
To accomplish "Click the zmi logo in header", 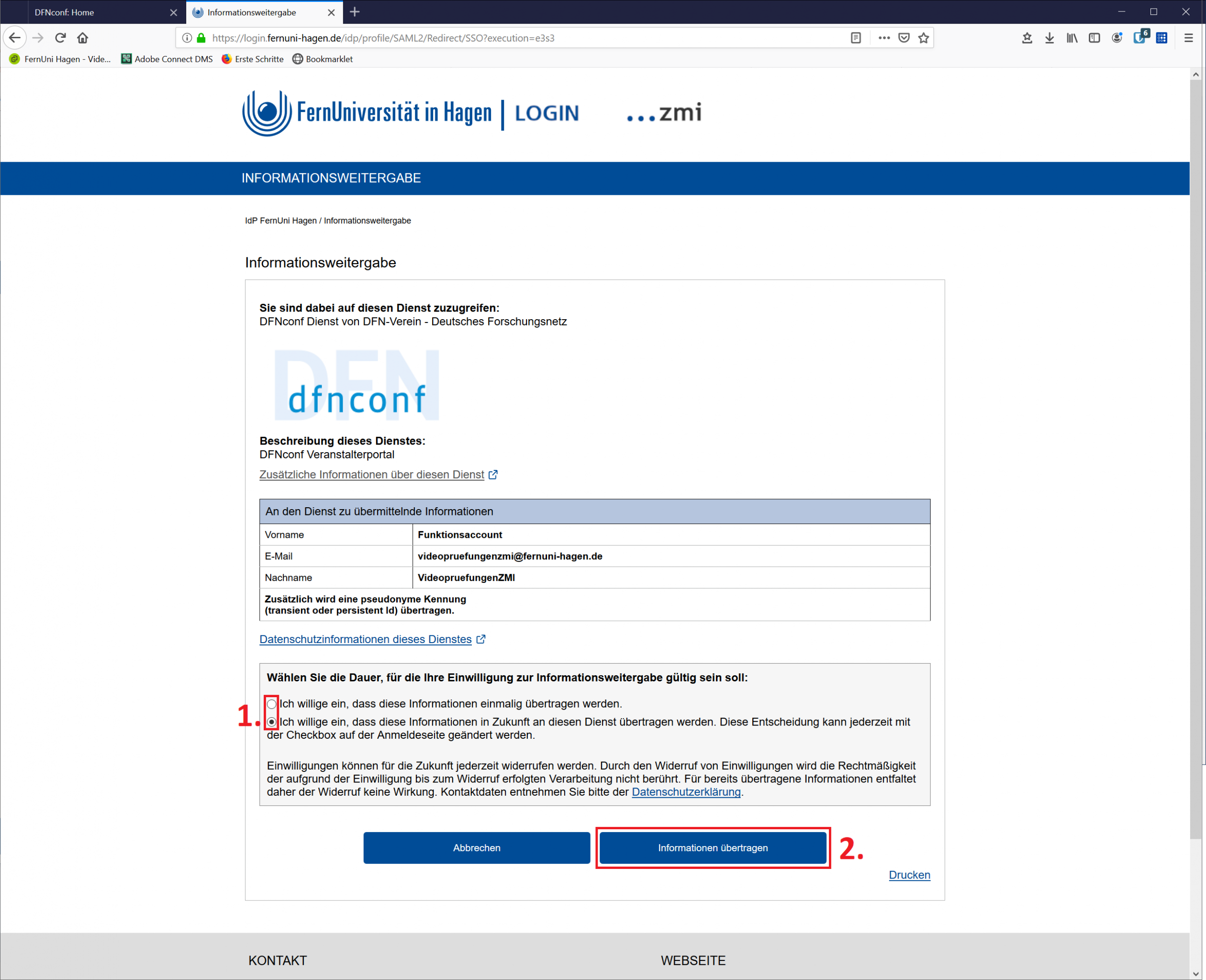I will [664, 112].
